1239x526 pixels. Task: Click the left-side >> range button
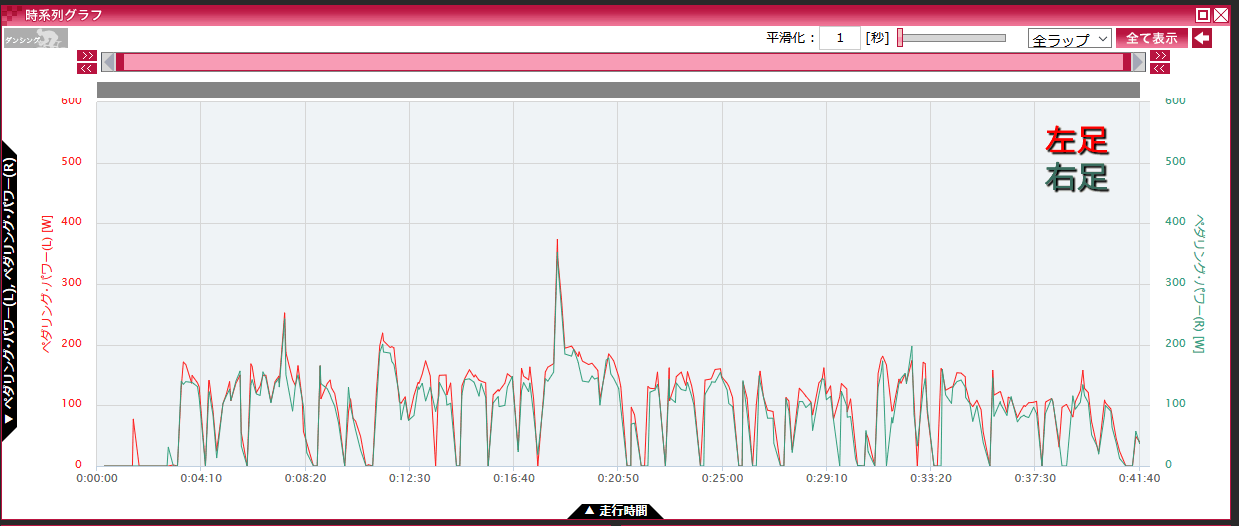[87, 56]
